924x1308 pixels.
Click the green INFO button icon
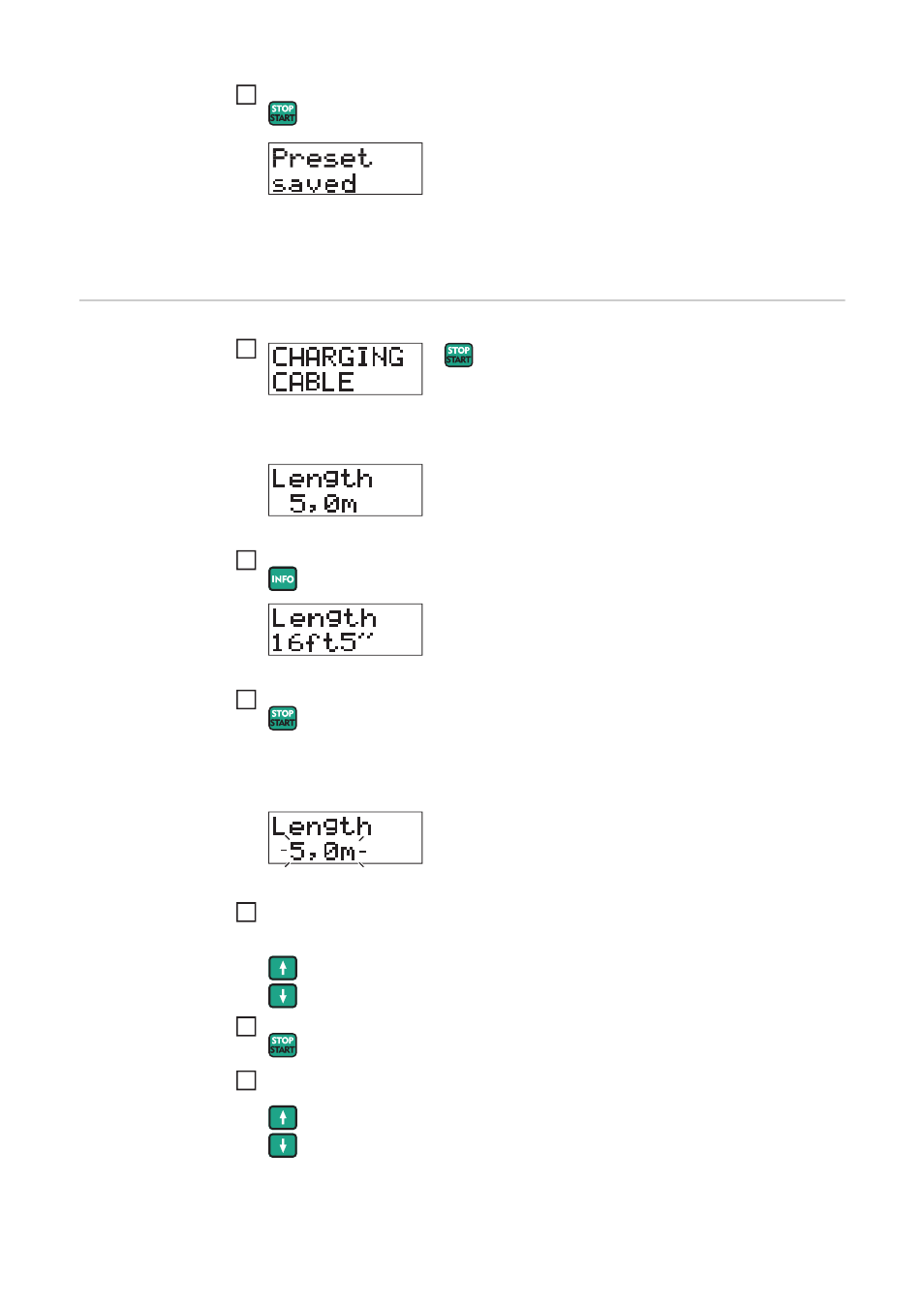[283, 578]
